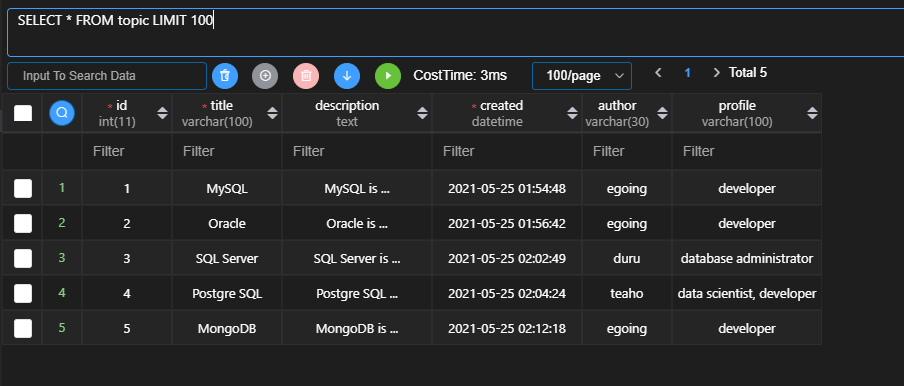Click the 'title' column header label
The height and width of the screenshot is (386, 904).
tap(221, 105)
